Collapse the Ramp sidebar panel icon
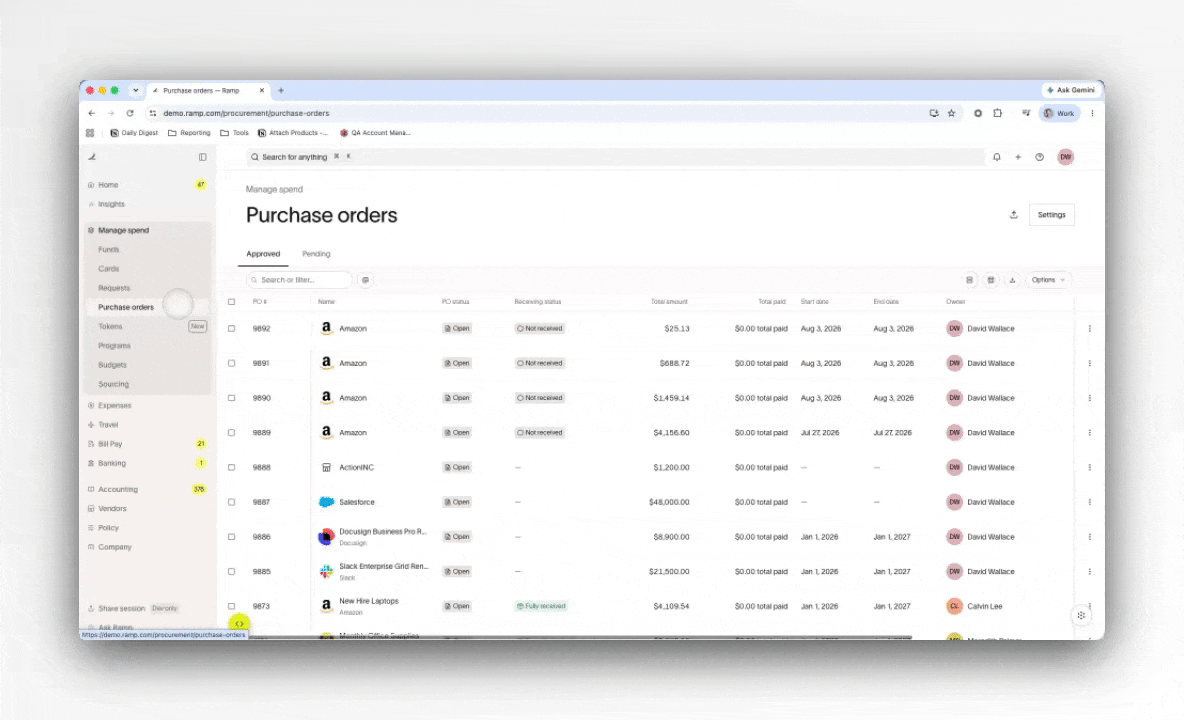1184x720 pixels. [x=202, y=157]
